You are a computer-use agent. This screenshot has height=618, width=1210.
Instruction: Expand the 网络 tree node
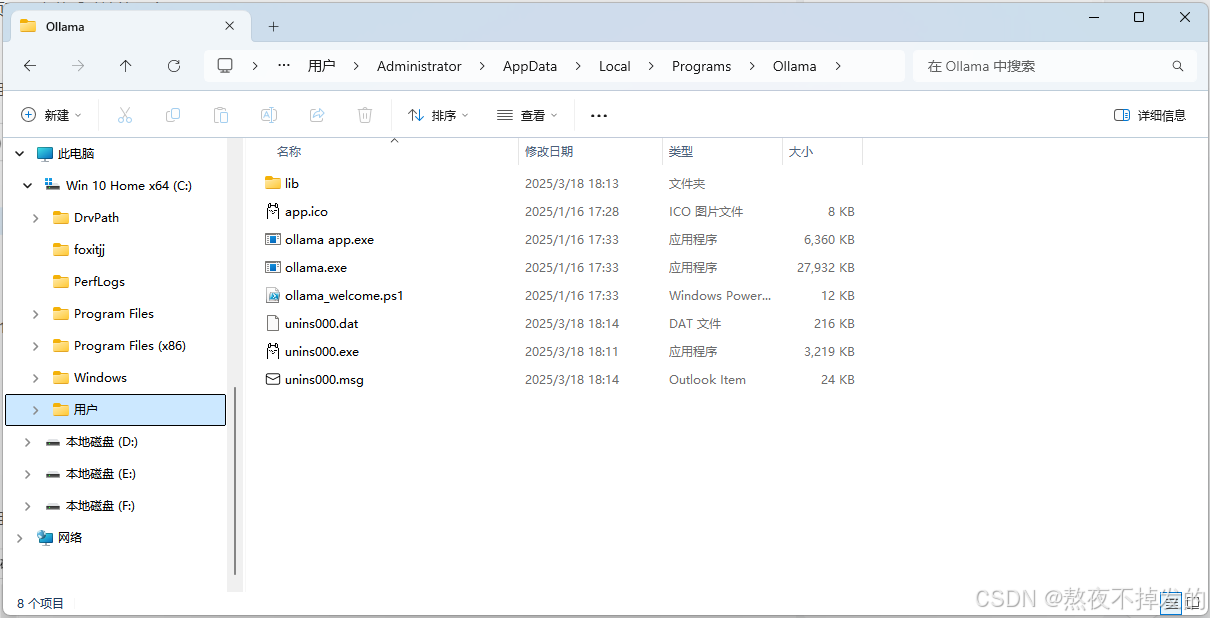(20, 538)
